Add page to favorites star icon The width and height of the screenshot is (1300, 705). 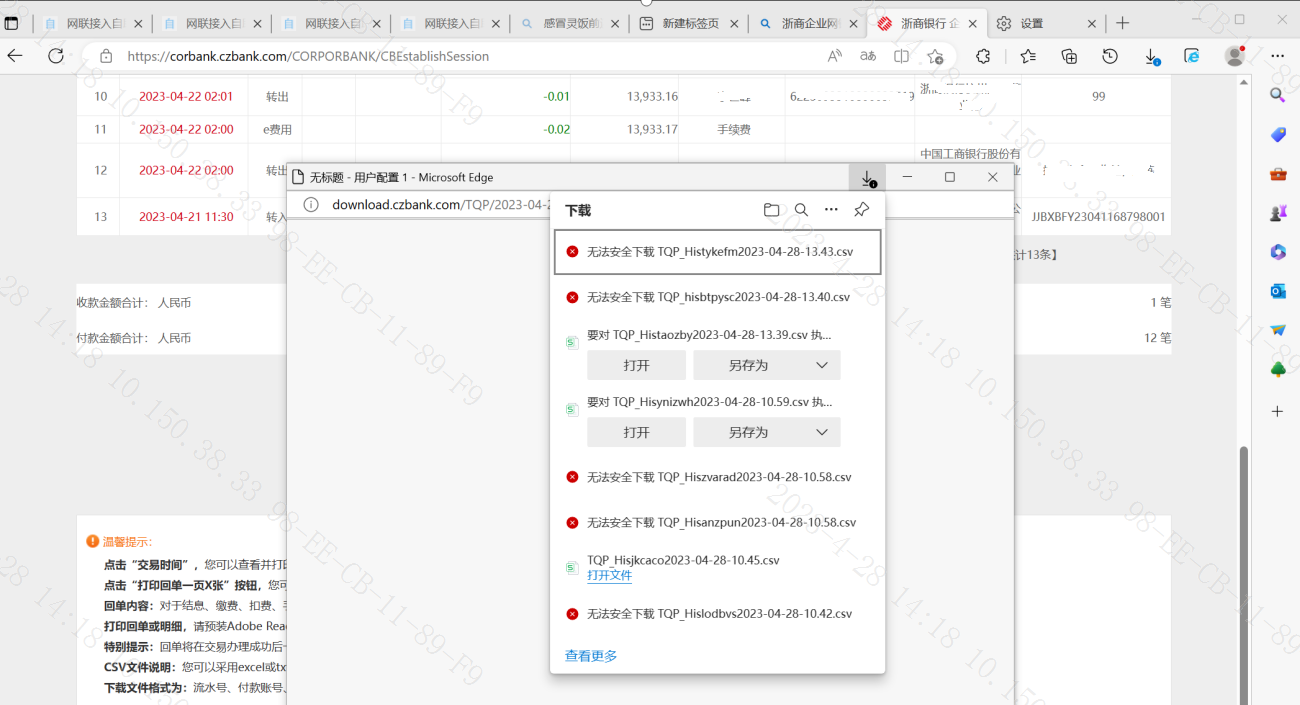click(x=935, y=56)
